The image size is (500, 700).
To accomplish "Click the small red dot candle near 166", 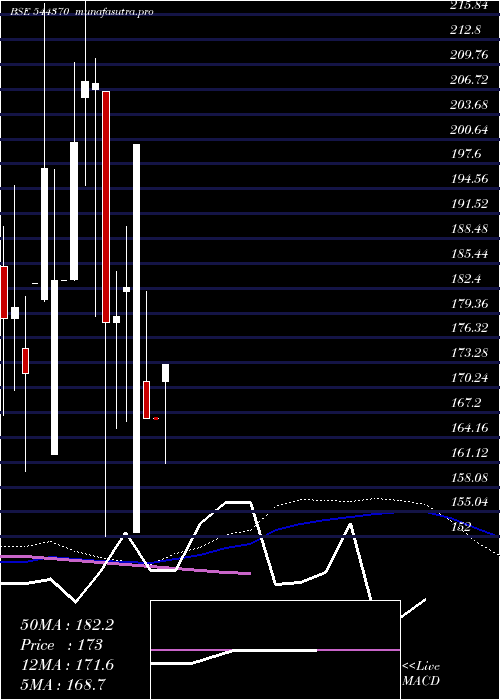I will [156, 418].
